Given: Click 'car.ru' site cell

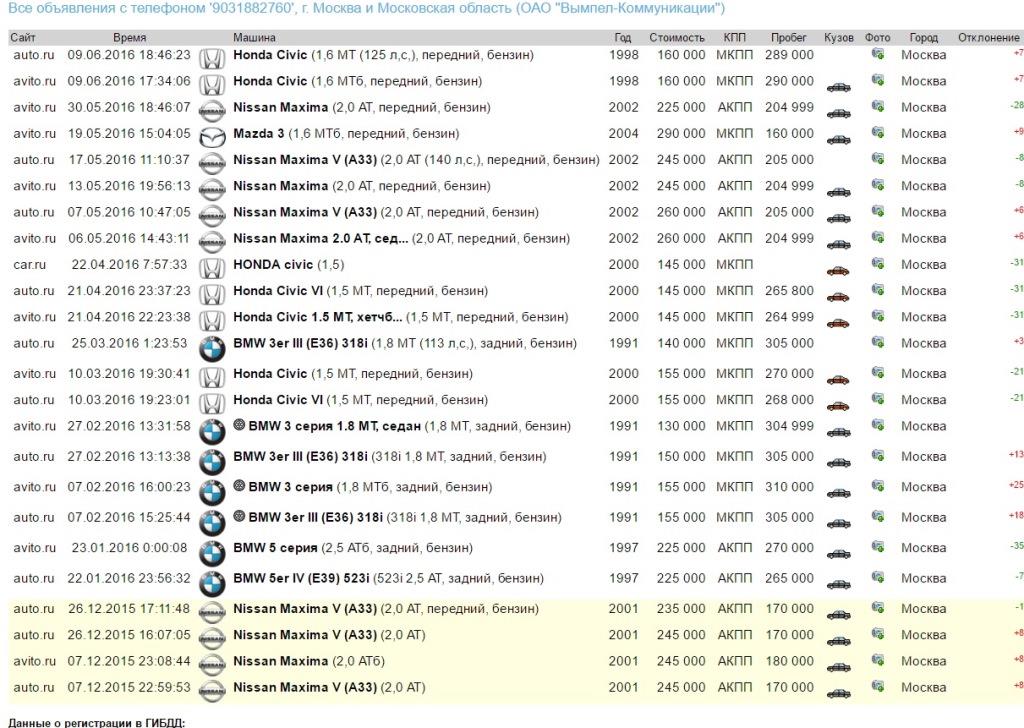Looking at the screenshot, I should click(x=29, y=264).
